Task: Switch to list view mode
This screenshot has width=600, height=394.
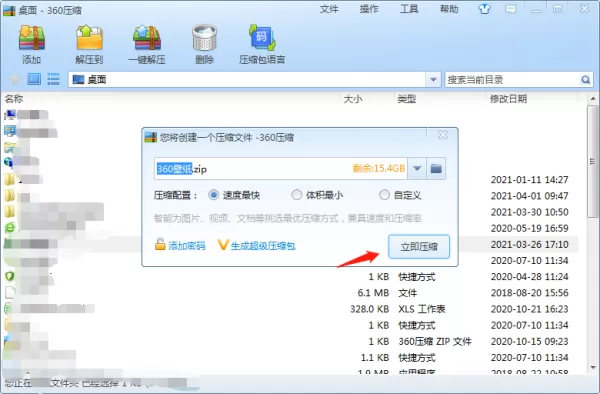Action: click(x=53, y=79)
